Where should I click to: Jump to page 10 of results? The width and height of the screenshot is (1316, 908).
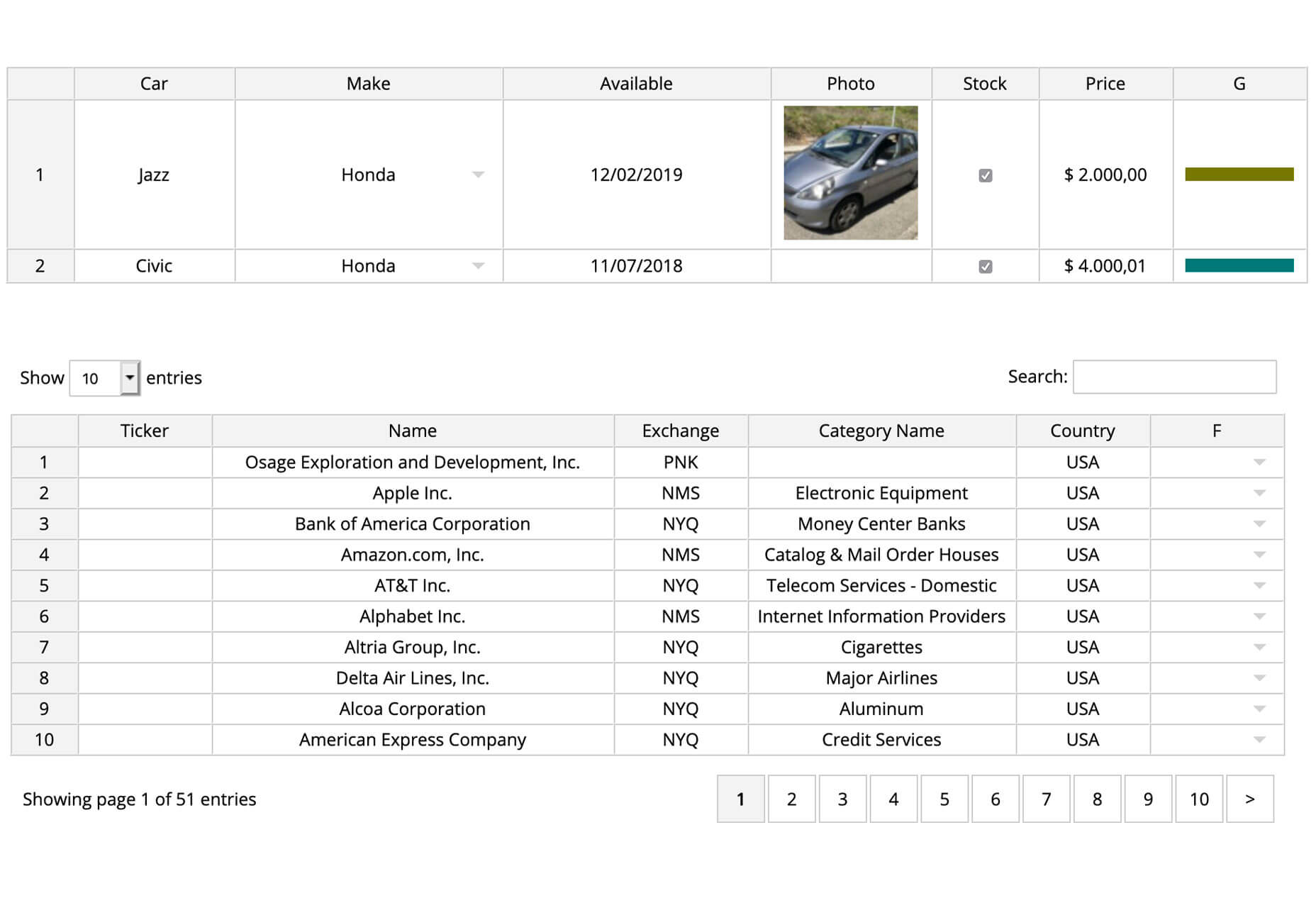point(1199,799)
